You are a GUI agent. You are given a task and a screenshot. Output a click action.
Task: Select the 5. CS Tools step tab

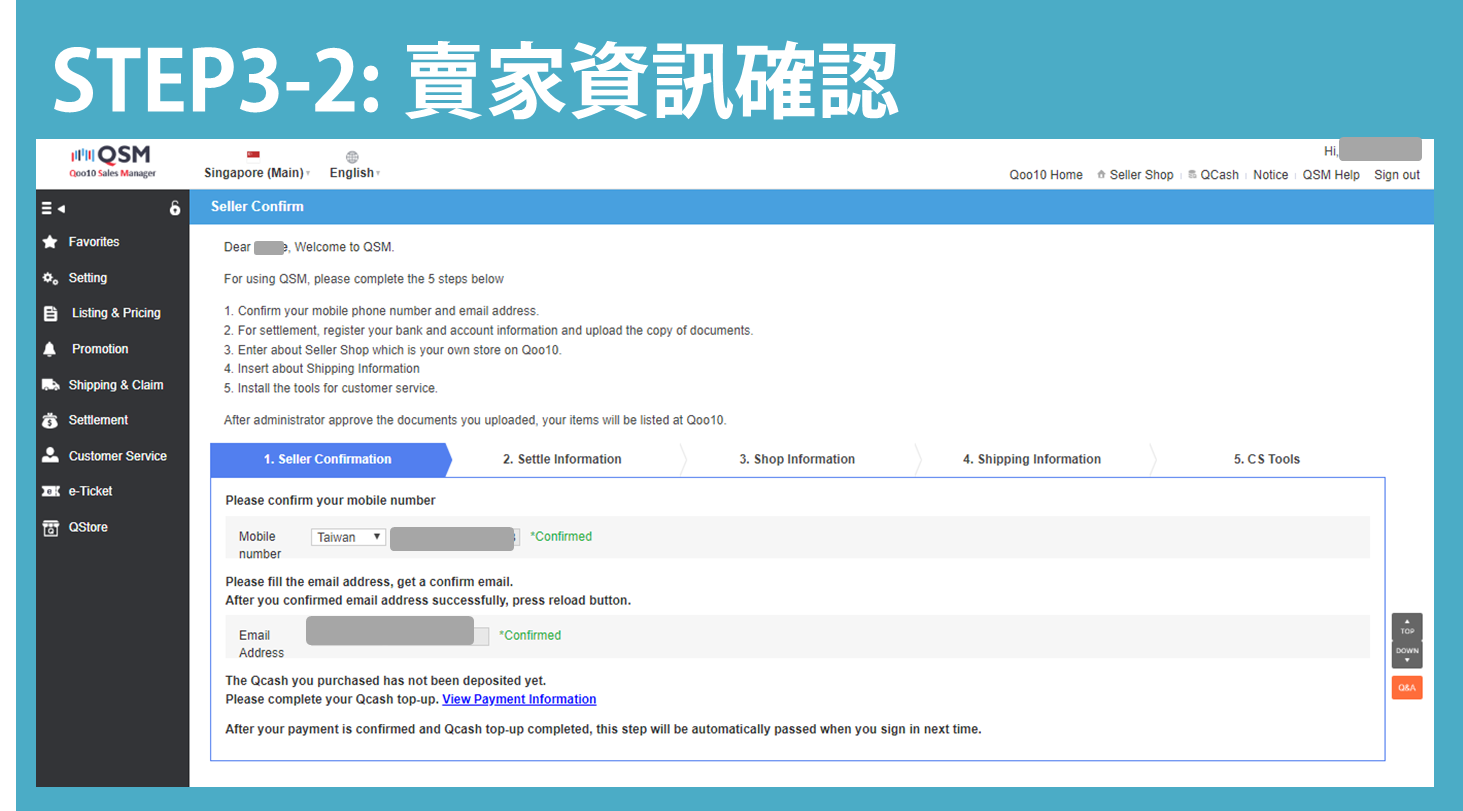1267,459
